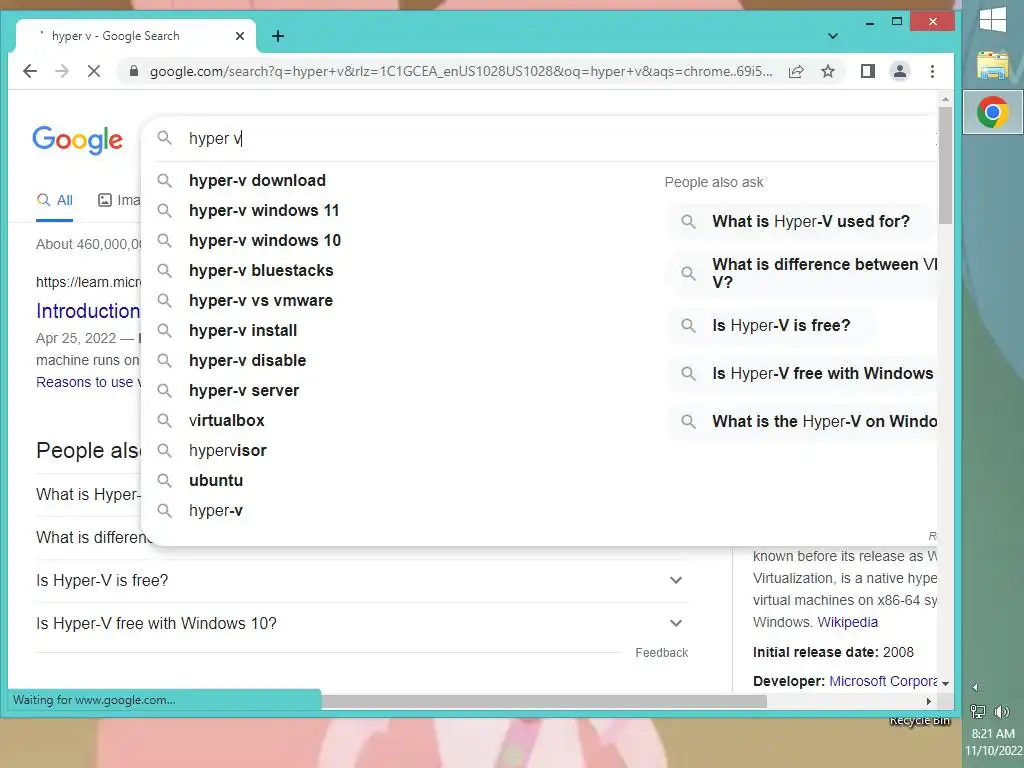This screenshot has height=768, width=1024.
Task: Go forward using the browser forward arrow
Action: click(x=62, y=71)
